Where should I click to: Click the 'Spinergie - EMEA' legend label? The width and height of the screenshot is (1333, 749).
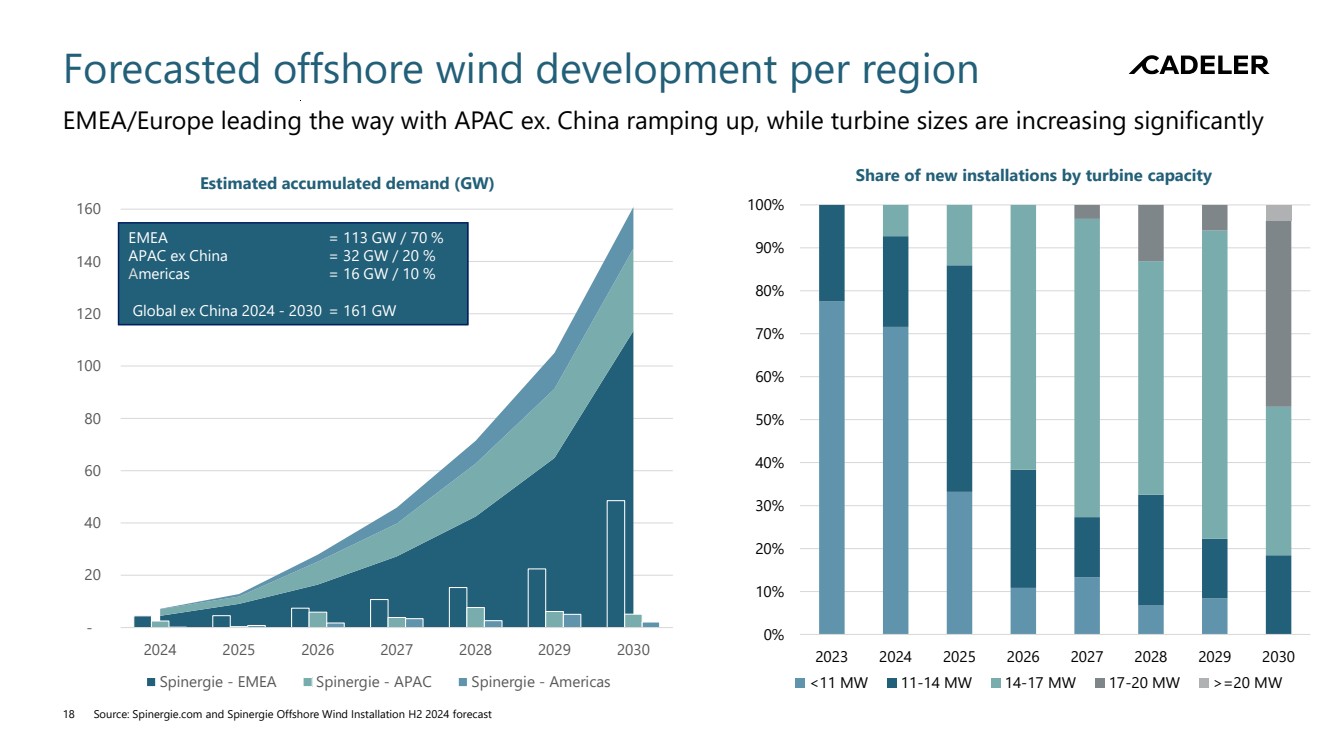coord(219,683)
